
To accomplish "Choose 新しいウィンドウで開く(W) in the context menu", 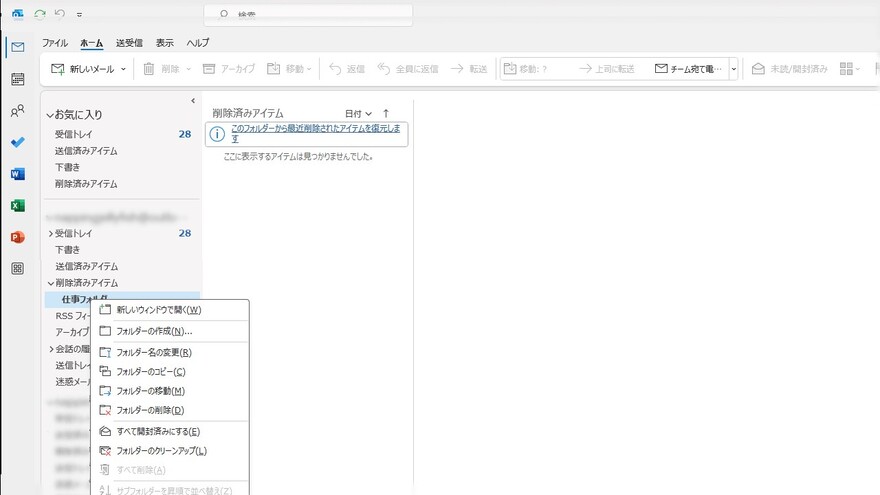I will click(170, 310).
